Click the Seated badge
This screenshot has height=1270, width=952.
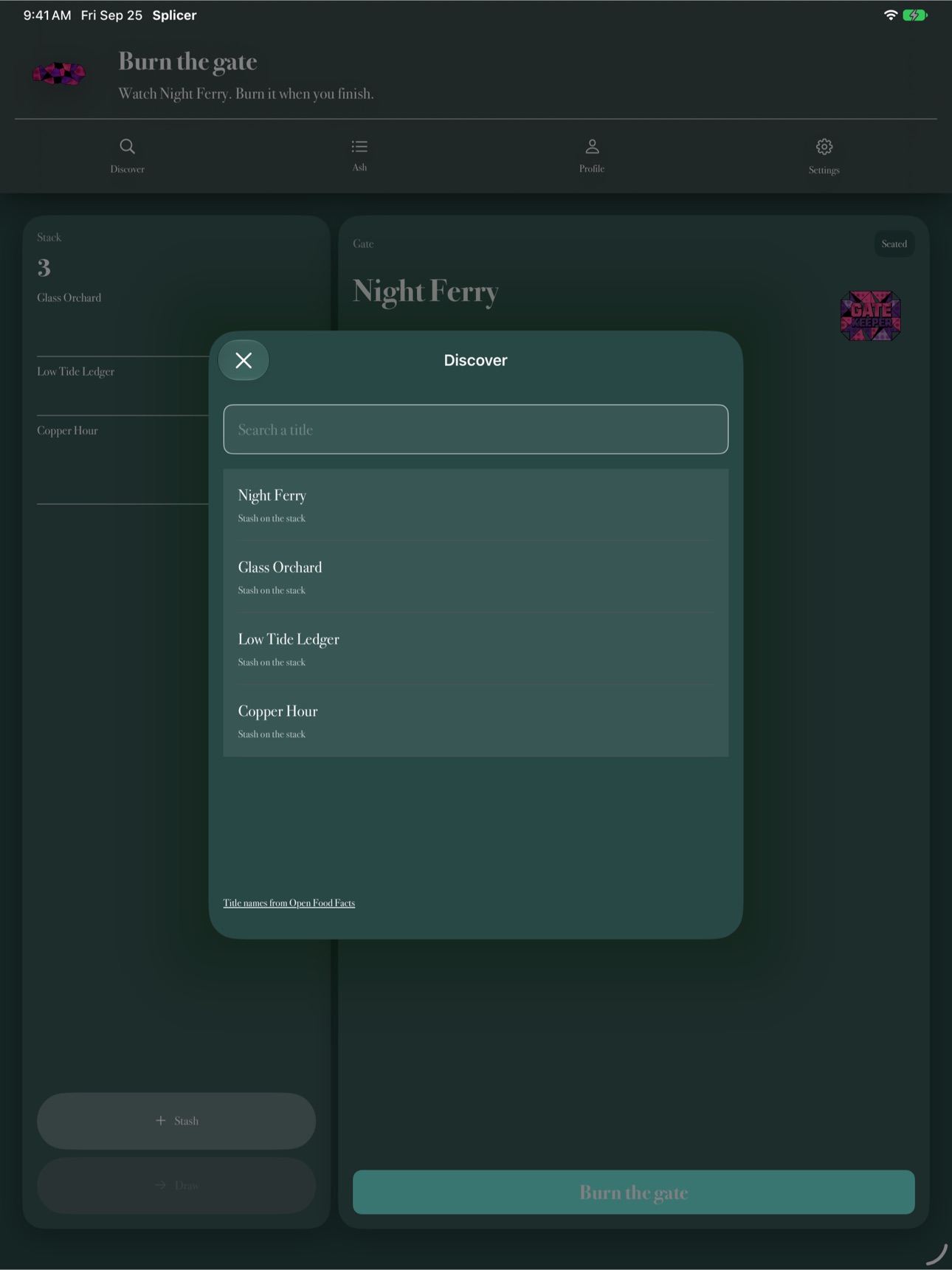click(x=894, y=244)
